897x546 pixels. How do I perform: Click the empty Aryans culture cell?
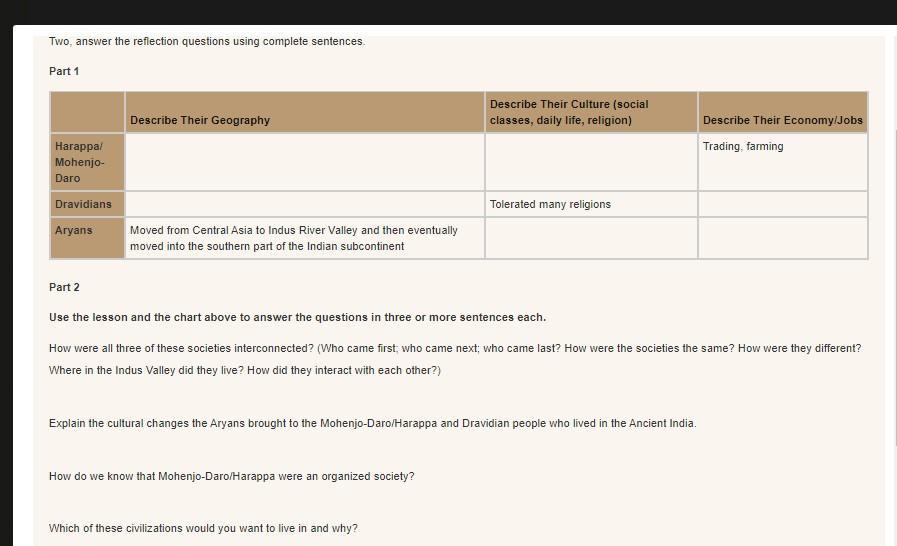[591, 238]
